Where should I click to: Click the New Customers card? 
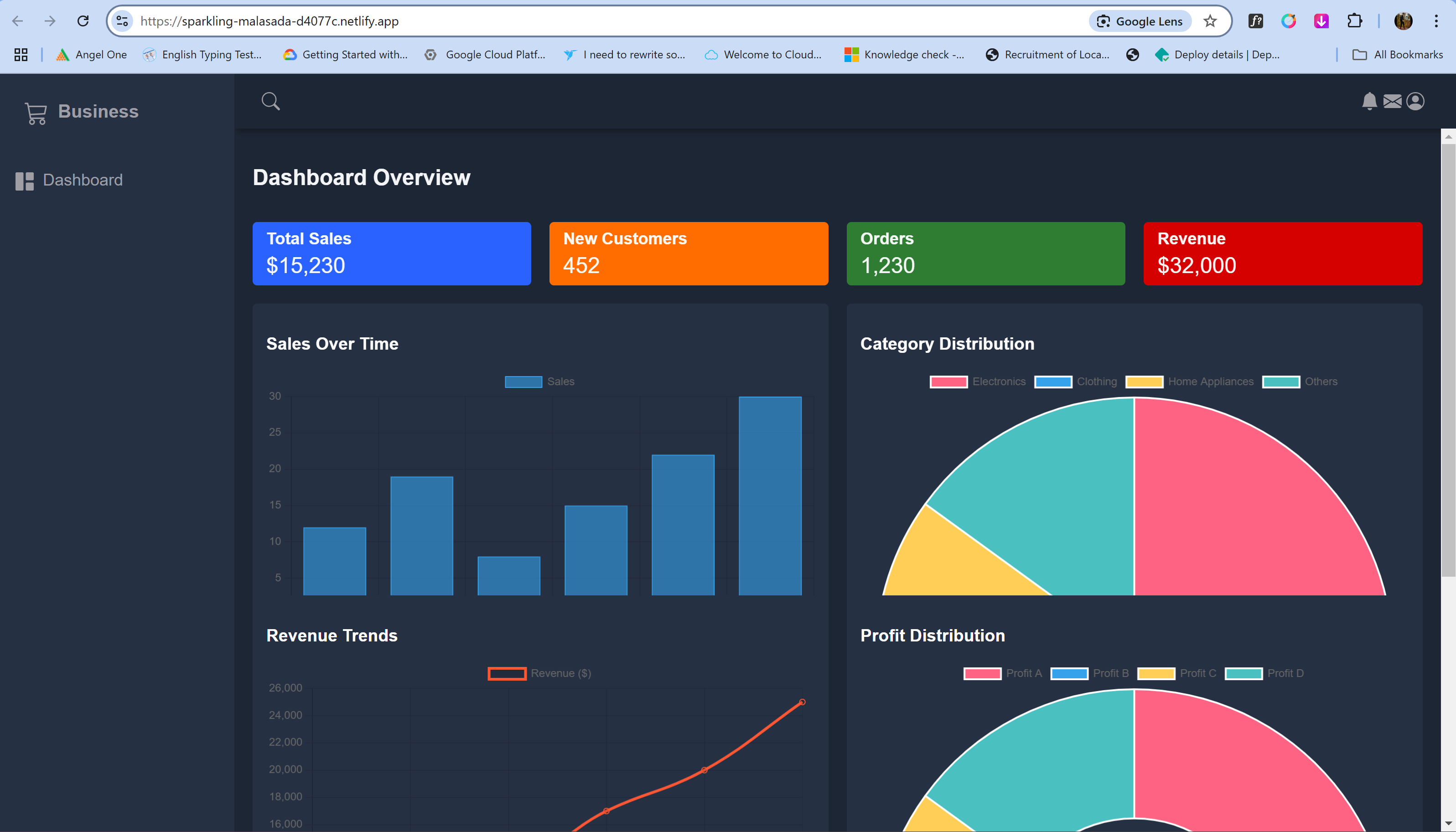[689, 253]
